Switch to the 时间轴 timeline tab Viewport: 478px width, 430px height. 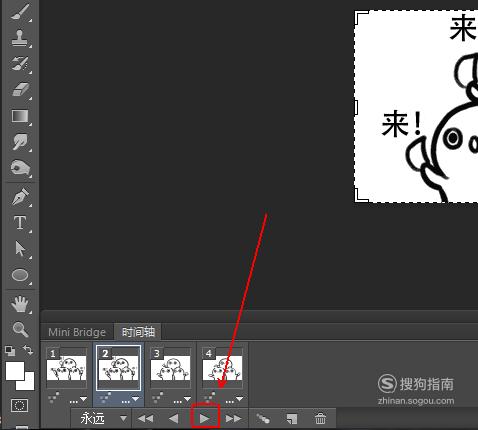(138, 332)
